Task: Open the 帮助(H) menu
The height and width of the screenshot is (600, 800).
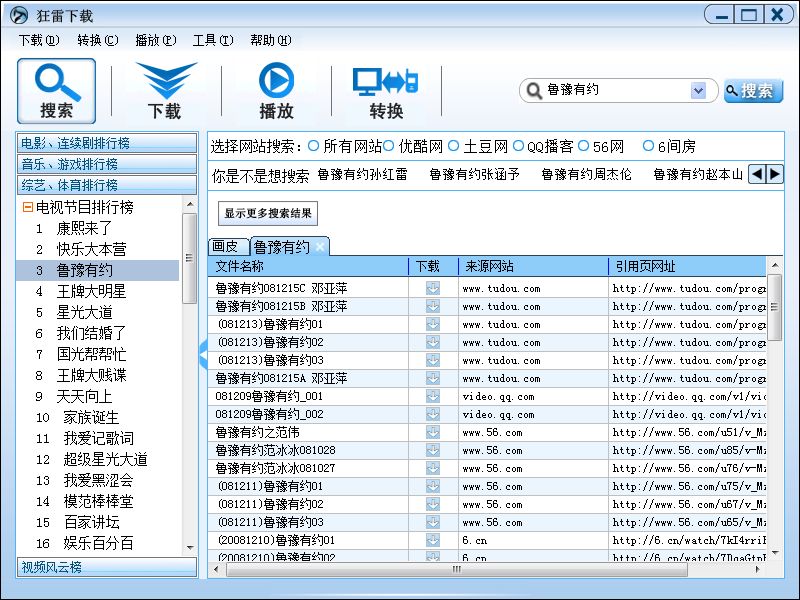Action: tap(270, 40)
